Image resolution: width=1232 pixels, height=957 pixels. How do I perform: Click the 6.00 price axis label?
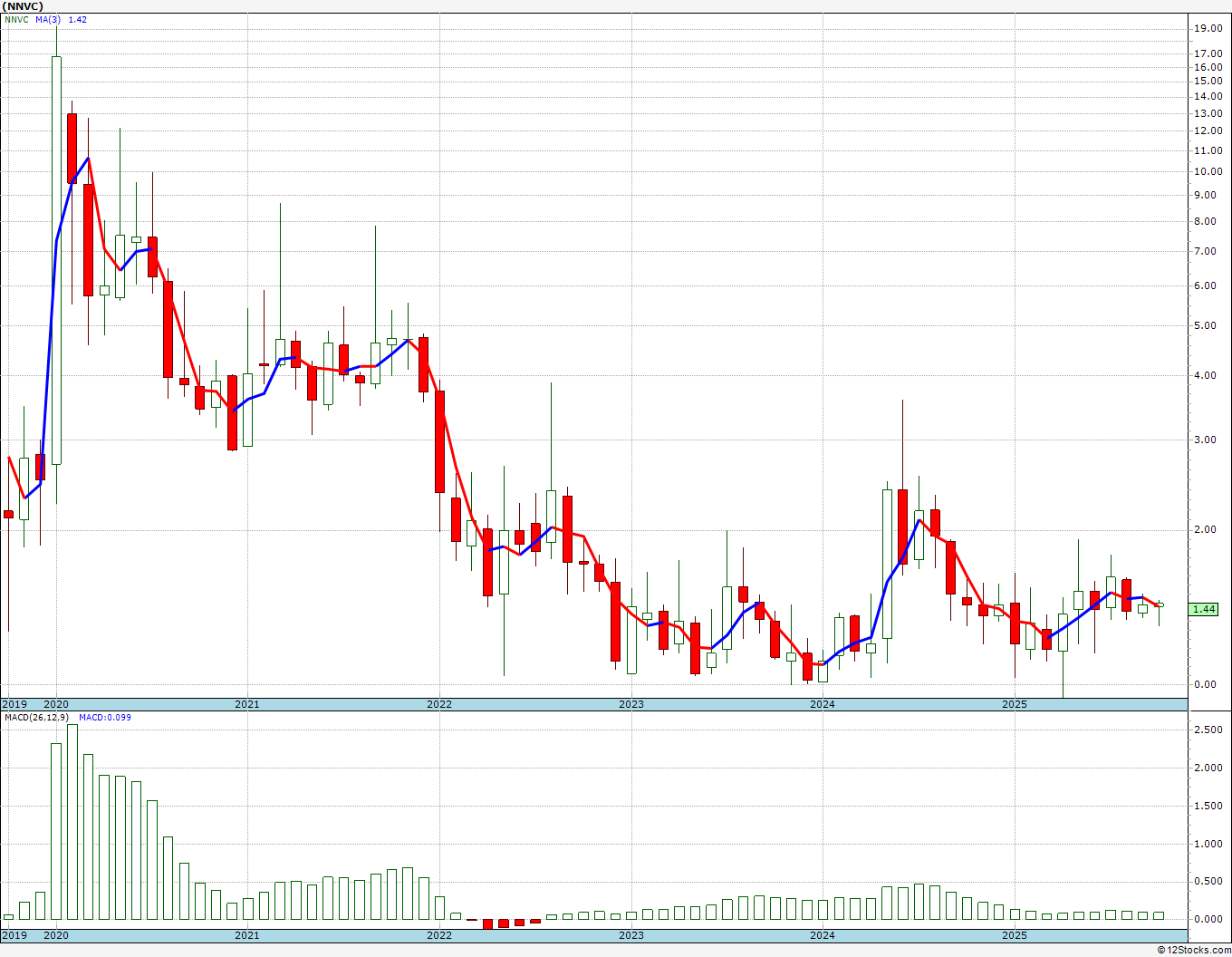(x=1206, y=285)
